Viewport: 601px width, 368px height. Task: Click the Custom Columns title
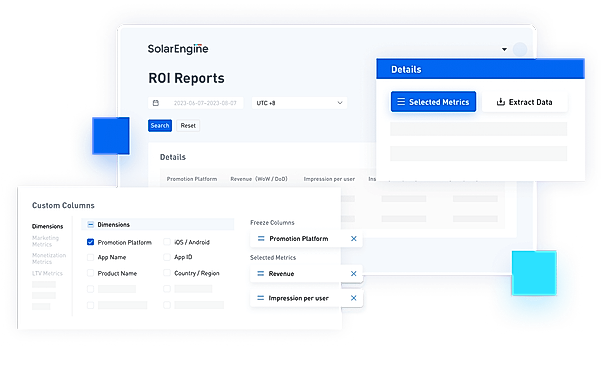[x=63, y=205]
